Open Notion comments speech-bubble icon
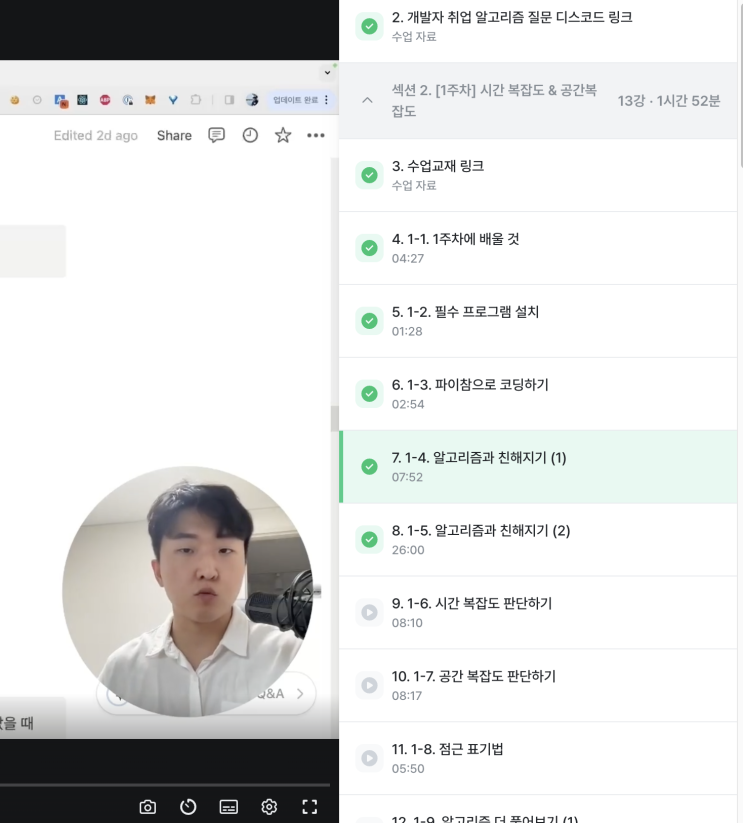The image size is (743, 823). point(216,135)
